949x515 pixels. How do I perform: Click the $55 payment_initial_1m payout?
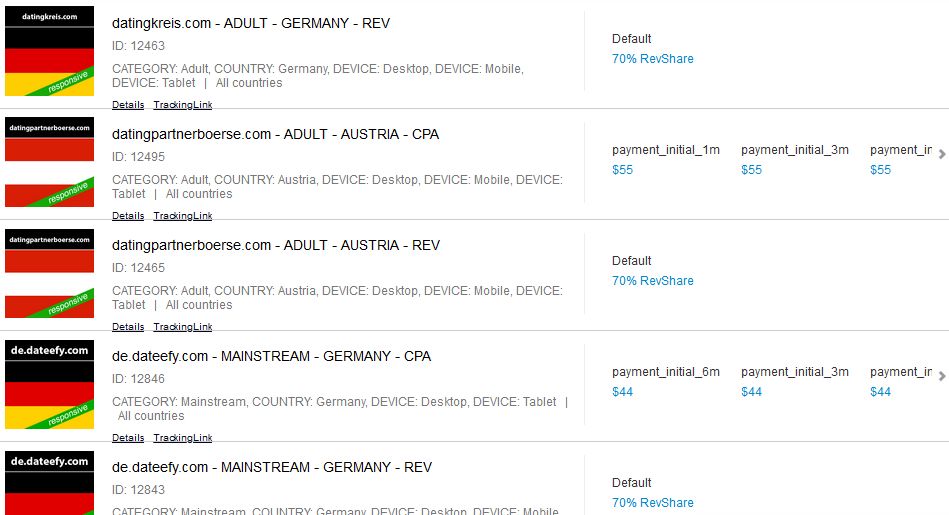623,170
